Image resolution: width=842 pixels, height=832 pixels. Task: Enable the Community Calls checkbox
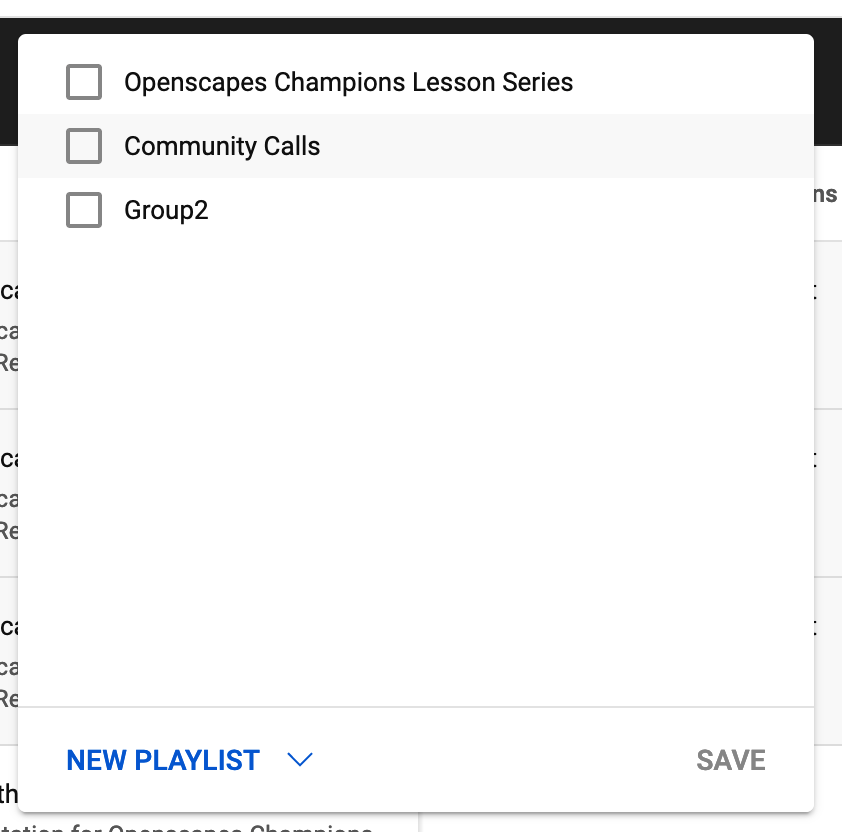pos(84,146)
